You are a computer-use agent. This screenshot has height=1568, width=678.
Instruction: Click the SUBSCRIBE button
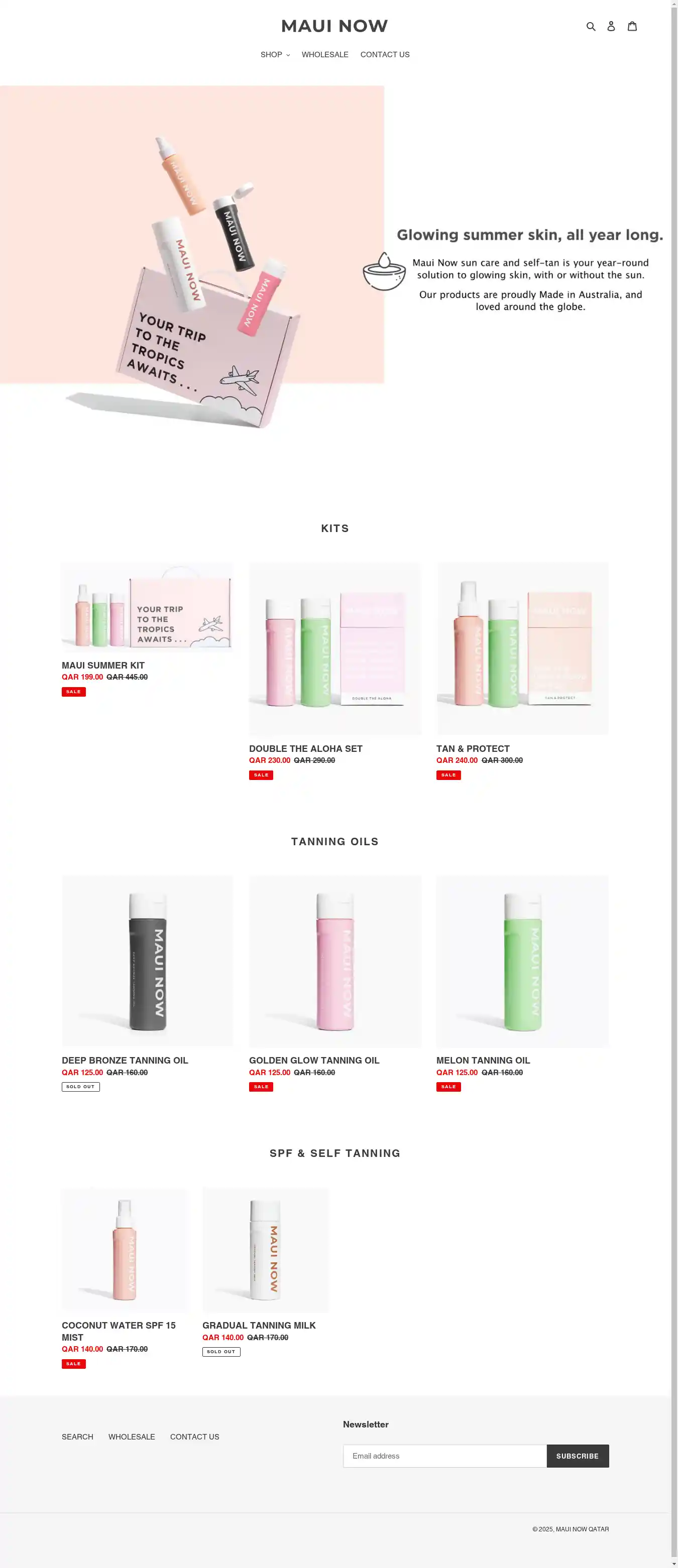coord(578,1456)
